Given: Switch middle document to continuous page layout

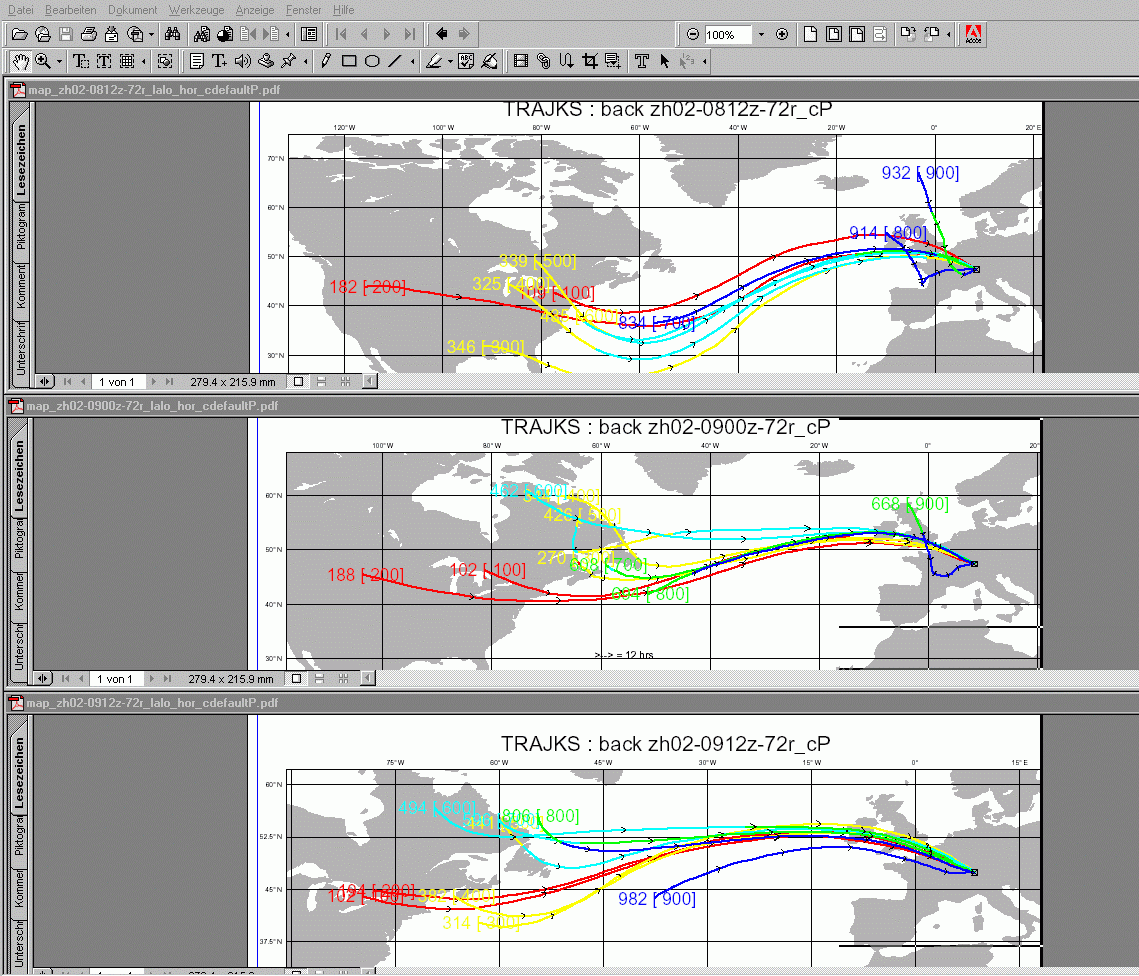Looking at the screenshot, I should (321, 679).
